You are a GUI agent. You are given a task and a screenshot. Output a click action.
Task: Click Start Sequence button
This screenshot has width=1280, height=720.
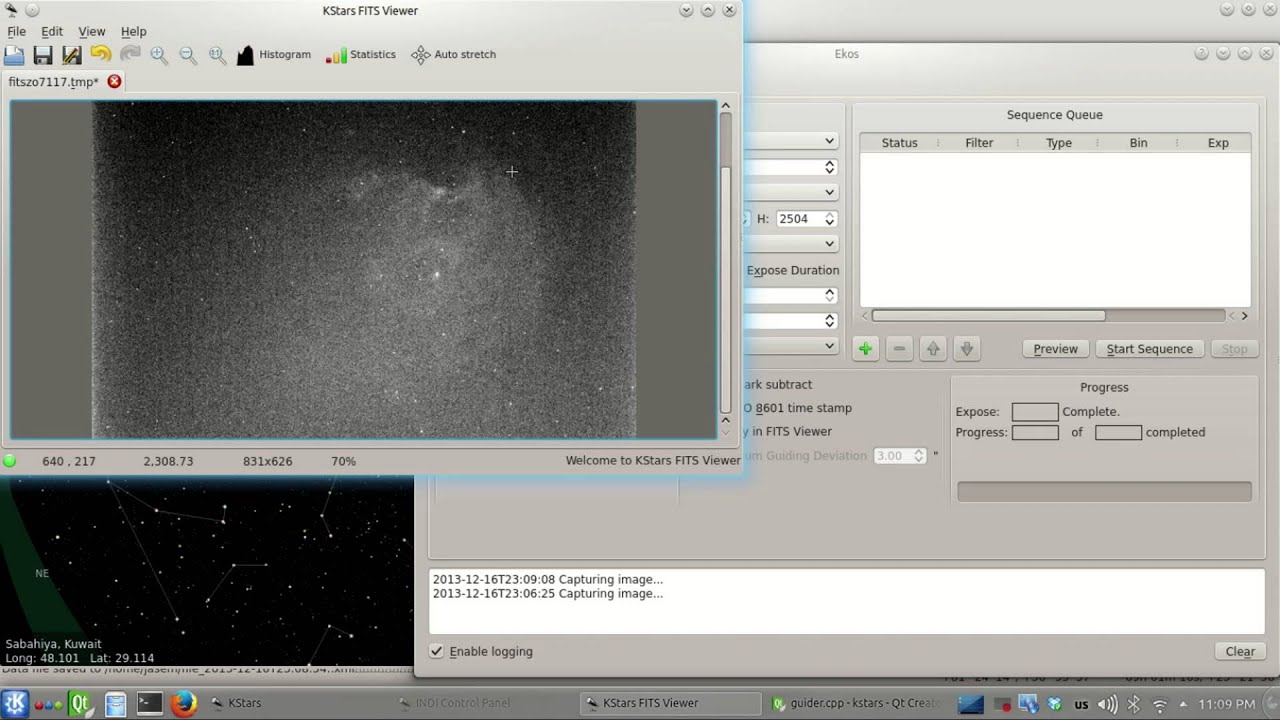click(1149, 349)
